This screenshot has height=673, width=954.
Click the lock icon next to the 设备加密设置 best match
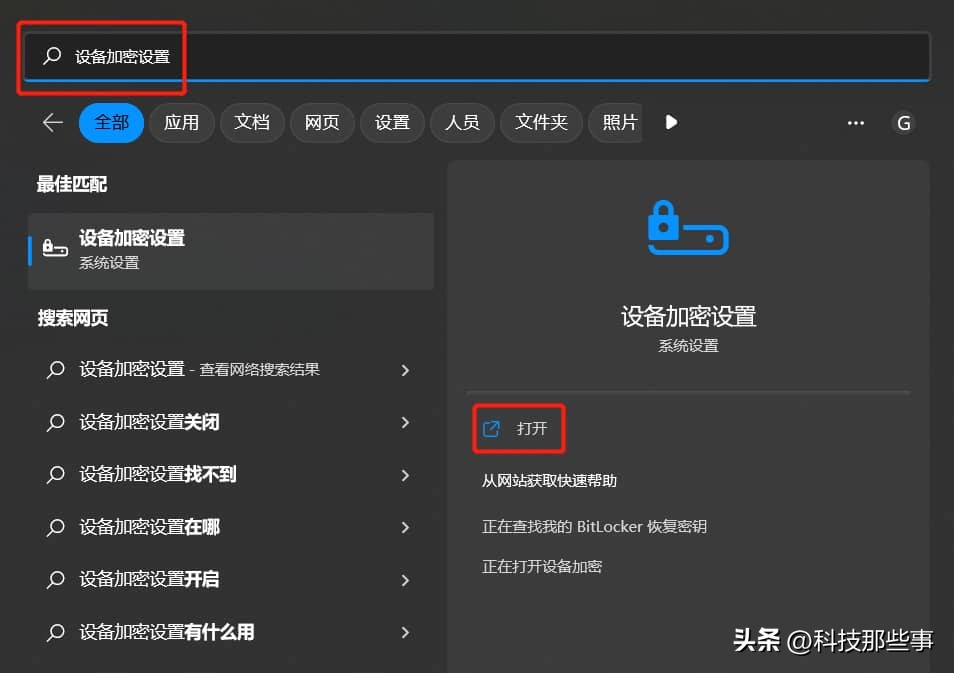55,246
